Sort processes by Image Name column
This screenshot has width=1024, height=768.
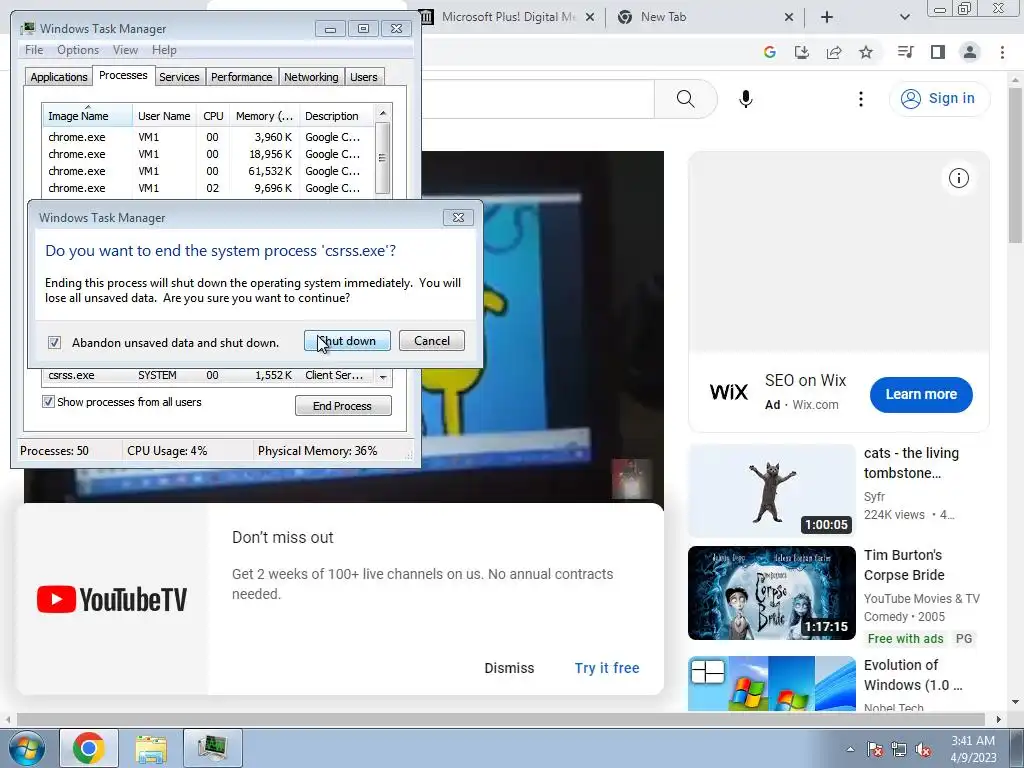[87, 116]
